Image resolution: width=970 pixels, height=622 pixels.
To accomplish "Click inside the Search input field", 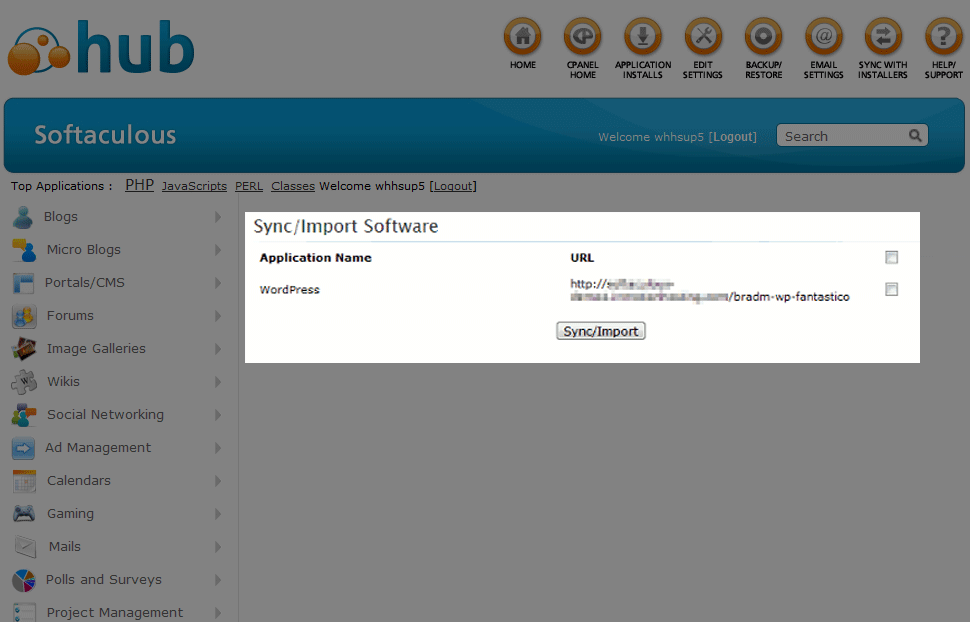I will coord(840,136).
